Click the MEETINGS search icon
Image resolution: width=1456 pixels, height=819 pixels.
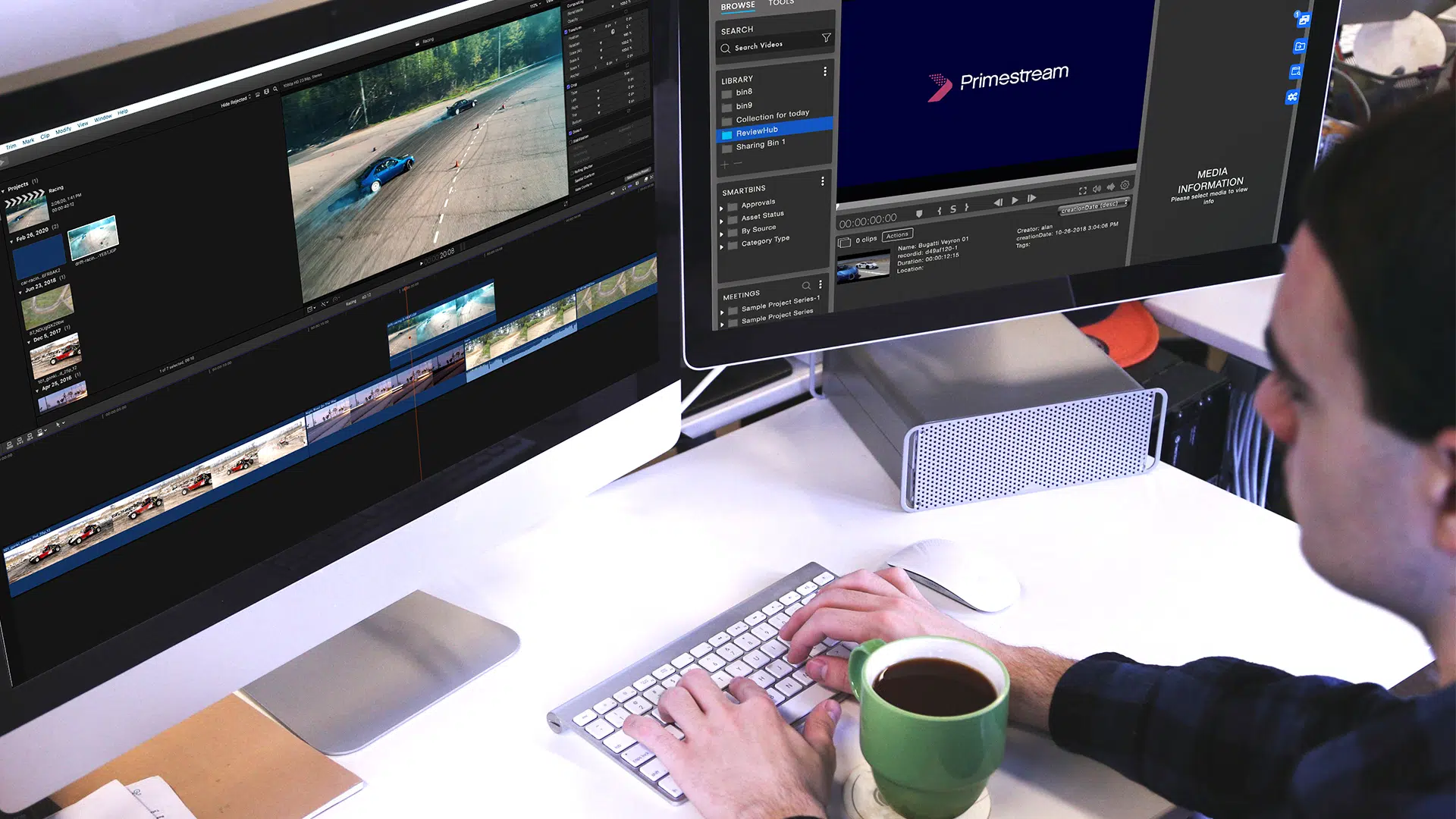point(806,286)
